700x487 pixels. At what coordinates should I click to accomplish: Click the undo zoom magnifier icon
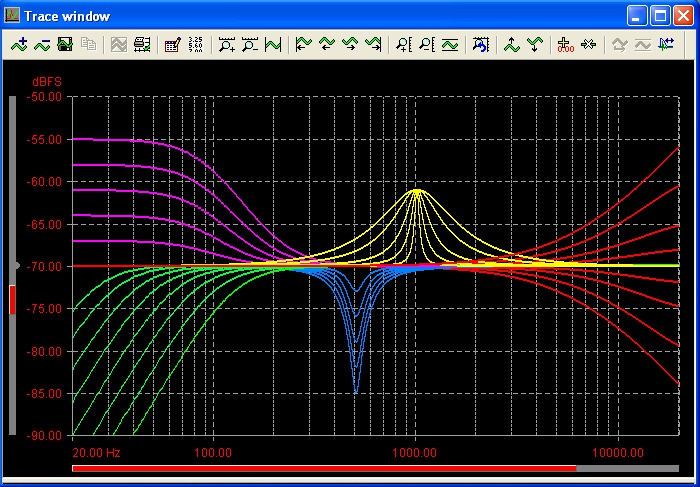coord(481,44)
